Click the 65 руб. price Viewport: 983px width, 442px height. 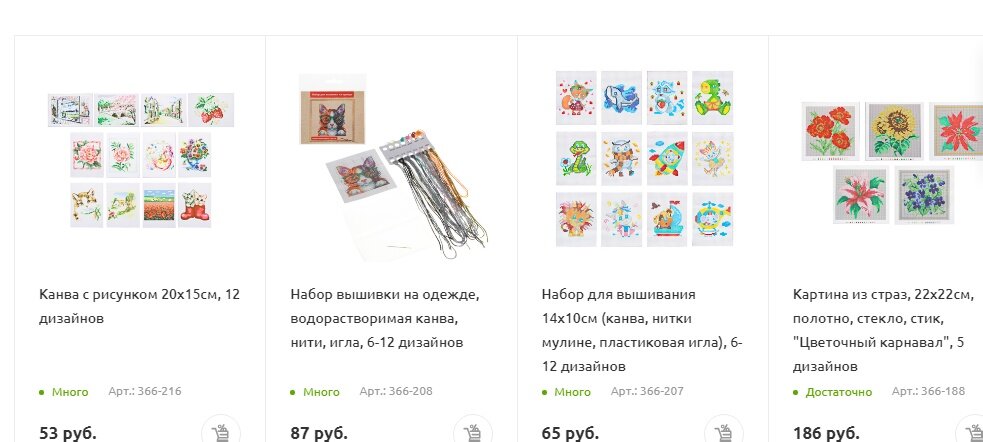[570, 433]
